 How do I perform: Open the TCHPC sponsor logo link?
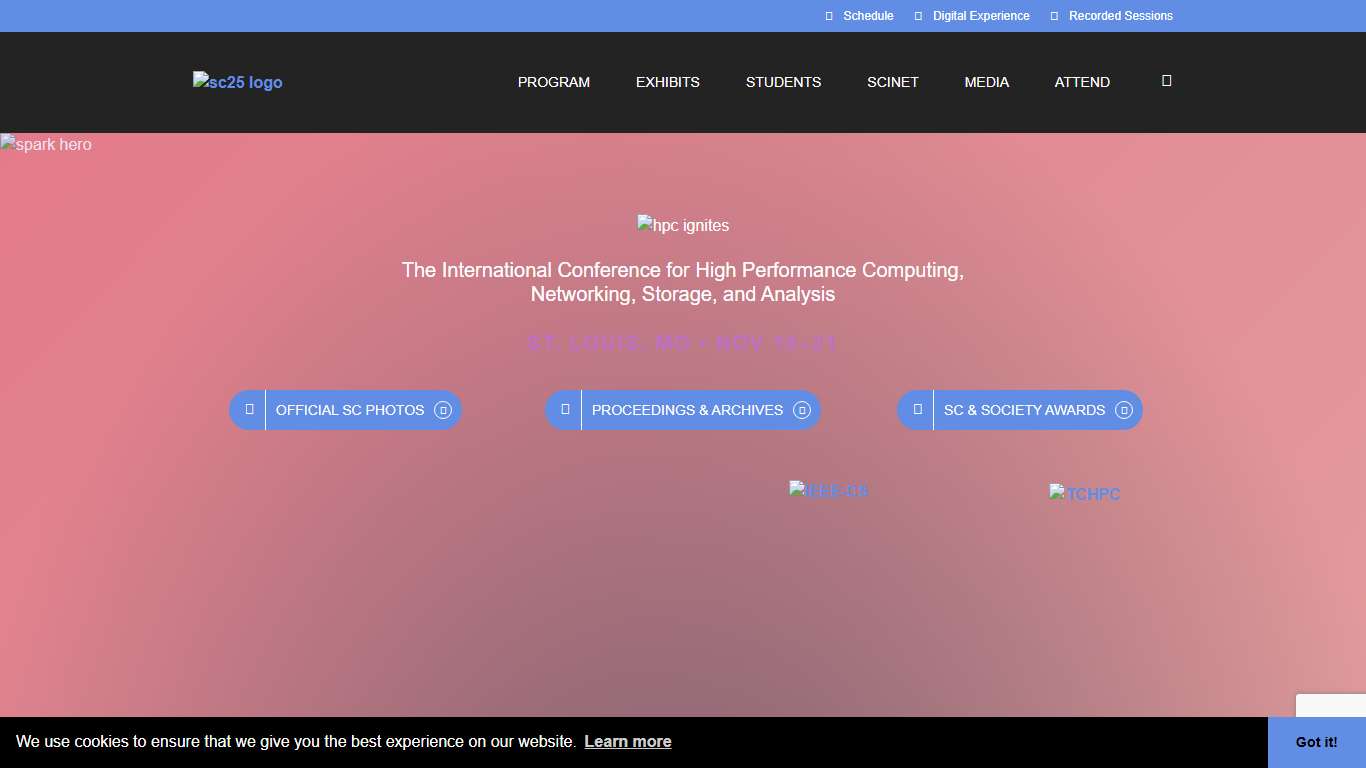[1085, 494]
